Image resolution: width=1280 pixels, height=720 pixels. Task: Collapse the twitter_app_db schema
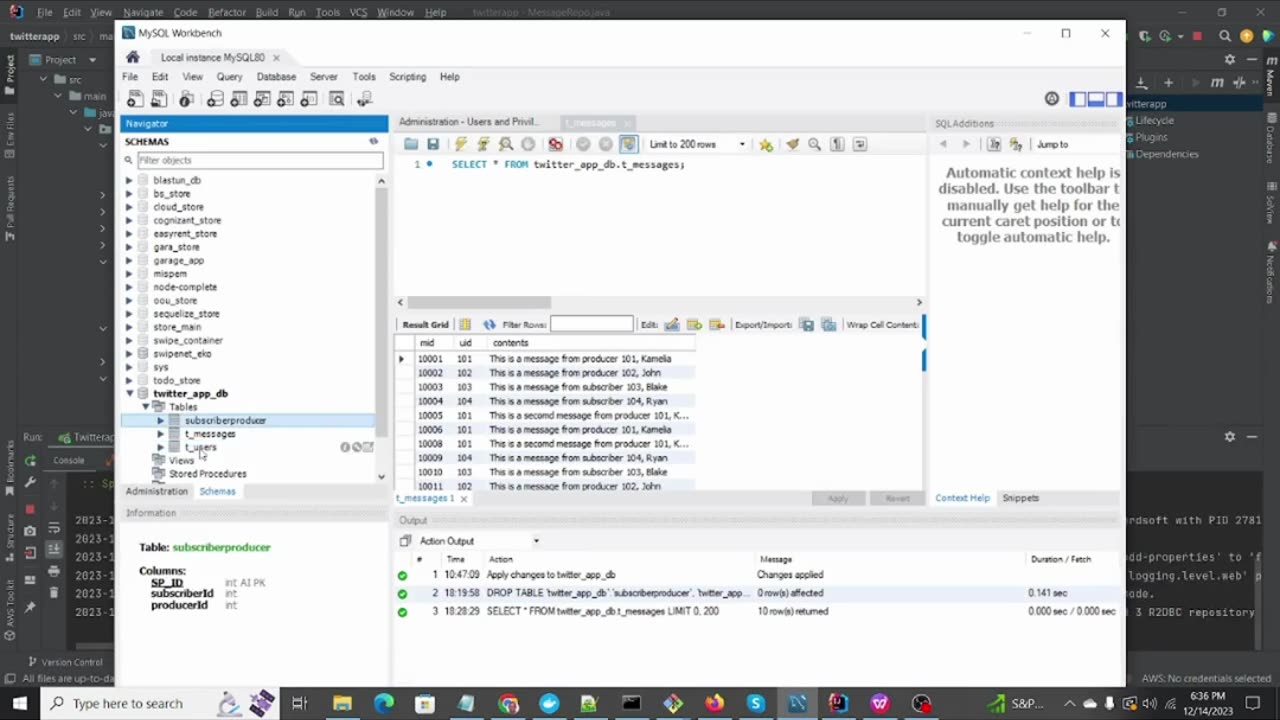(x=129, y=394)
